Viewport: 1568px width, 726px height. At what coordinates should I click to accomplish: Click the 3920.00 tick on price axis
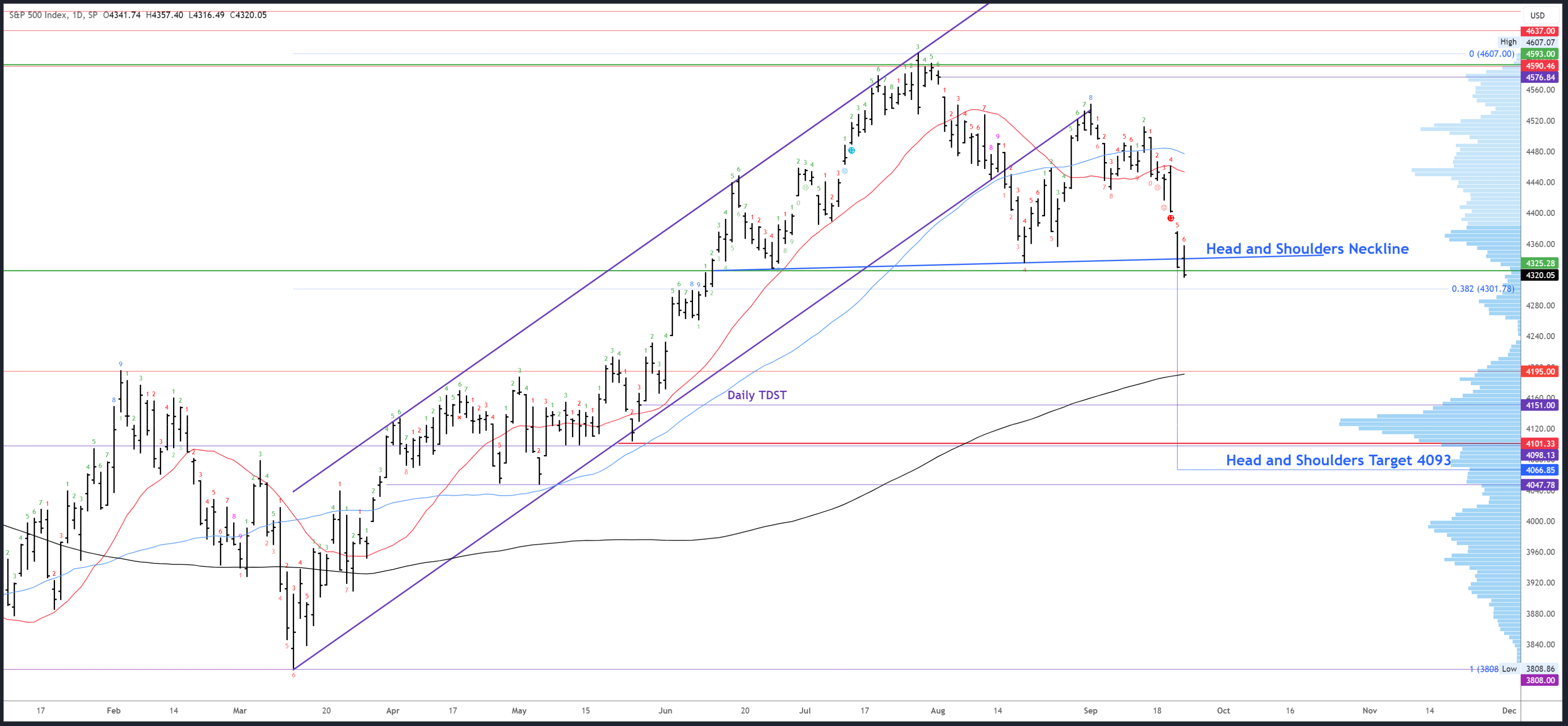pyautogui.click(x=1540, y=583)
